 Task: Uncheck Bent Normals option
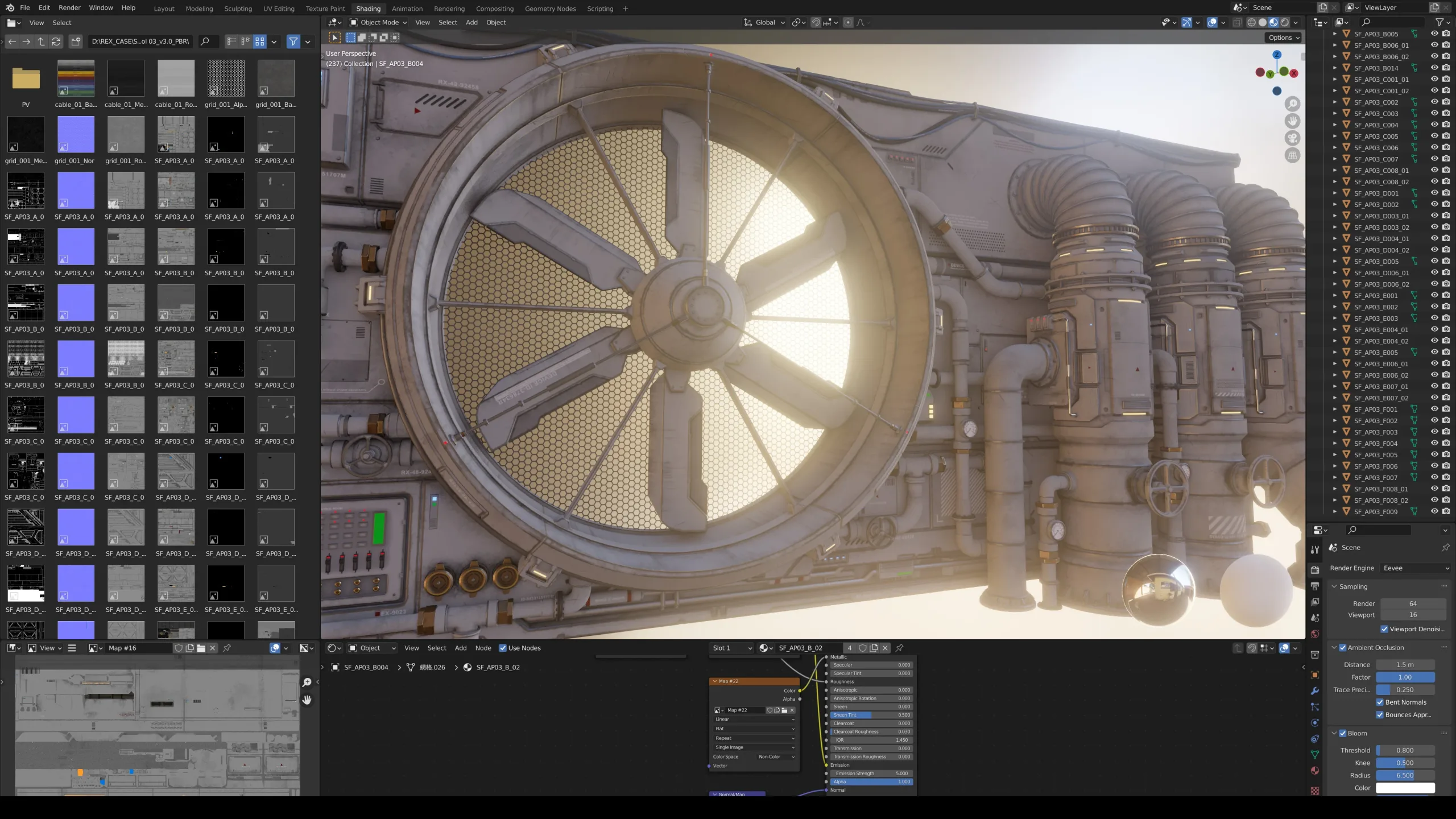[x=1380, y=702]
